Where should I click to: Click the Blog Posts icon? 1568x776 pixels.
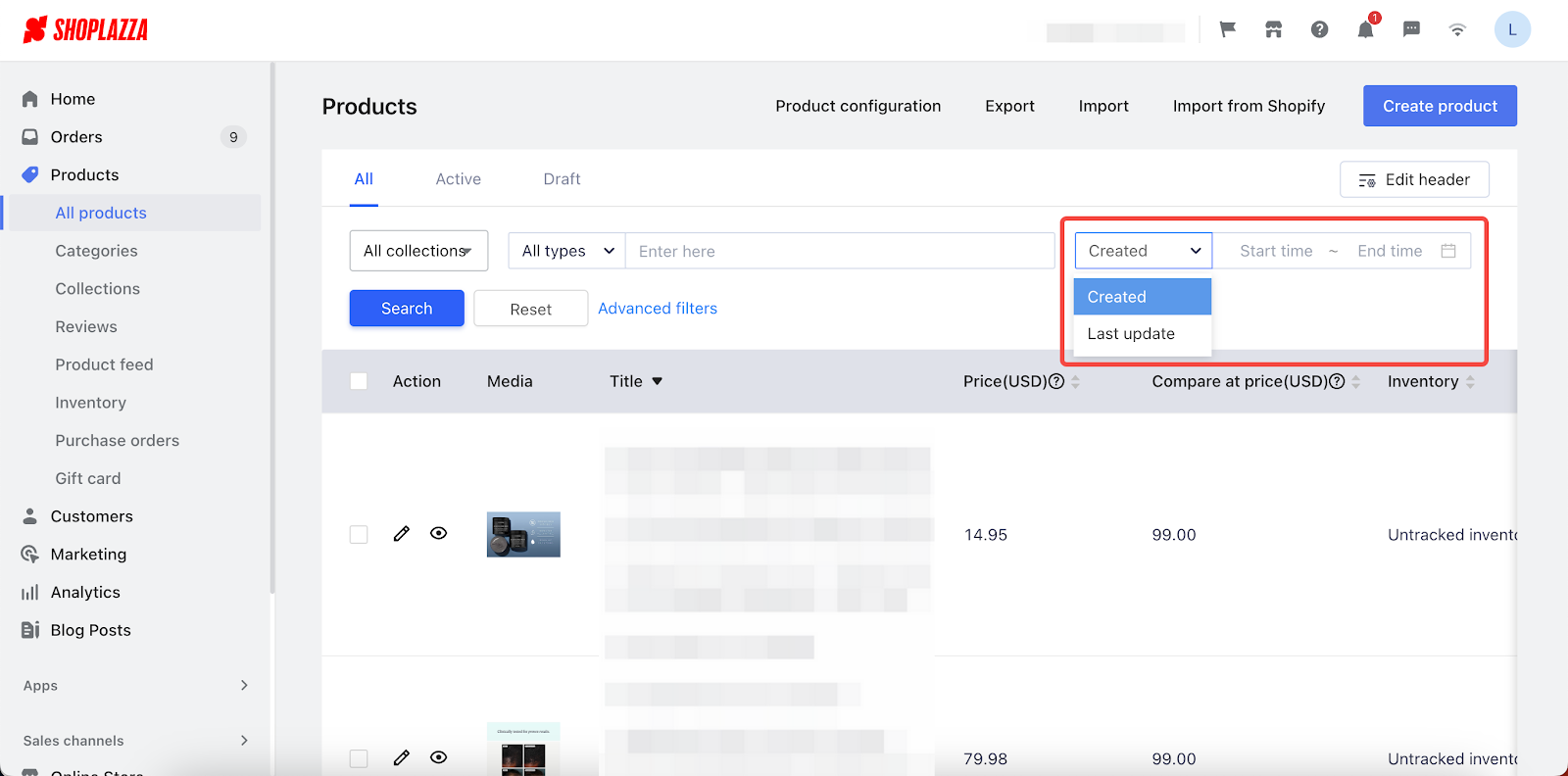tap(30, 630)
